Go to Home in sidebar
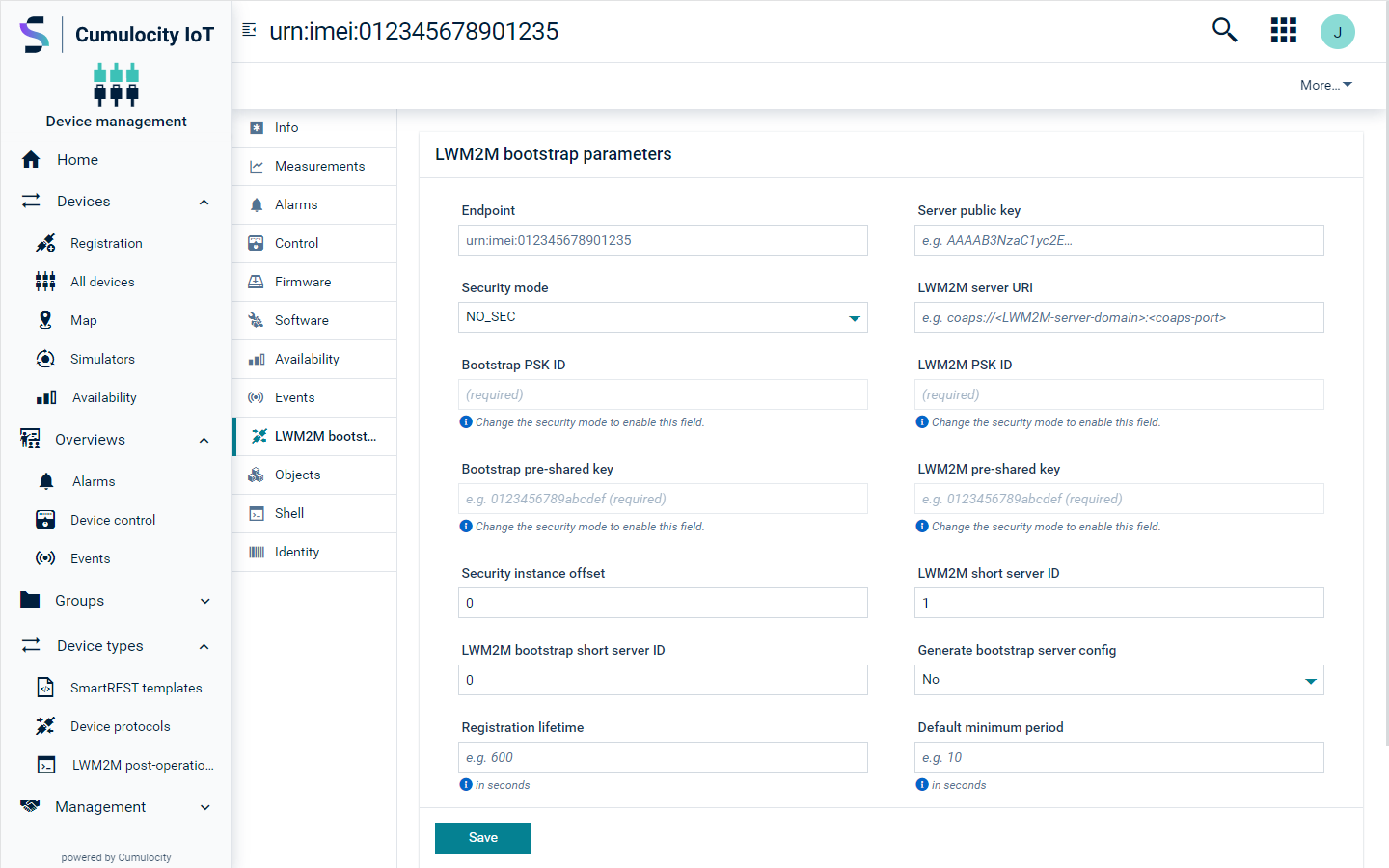Viewport: 1389px width, 868px height. tap(77, 160)
